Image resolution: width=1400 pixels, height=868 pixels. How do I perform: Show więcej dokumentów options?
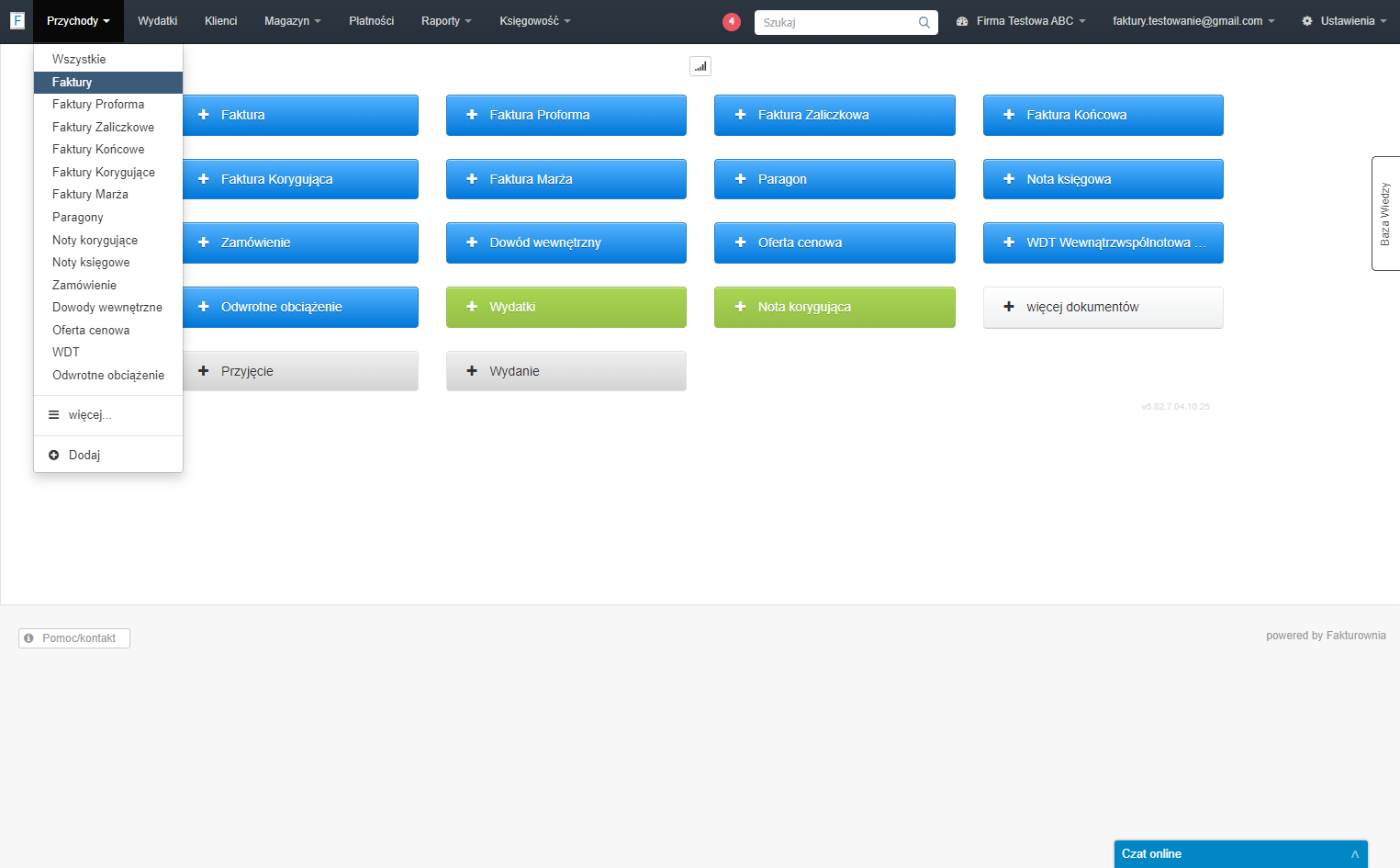(1103, 307)
